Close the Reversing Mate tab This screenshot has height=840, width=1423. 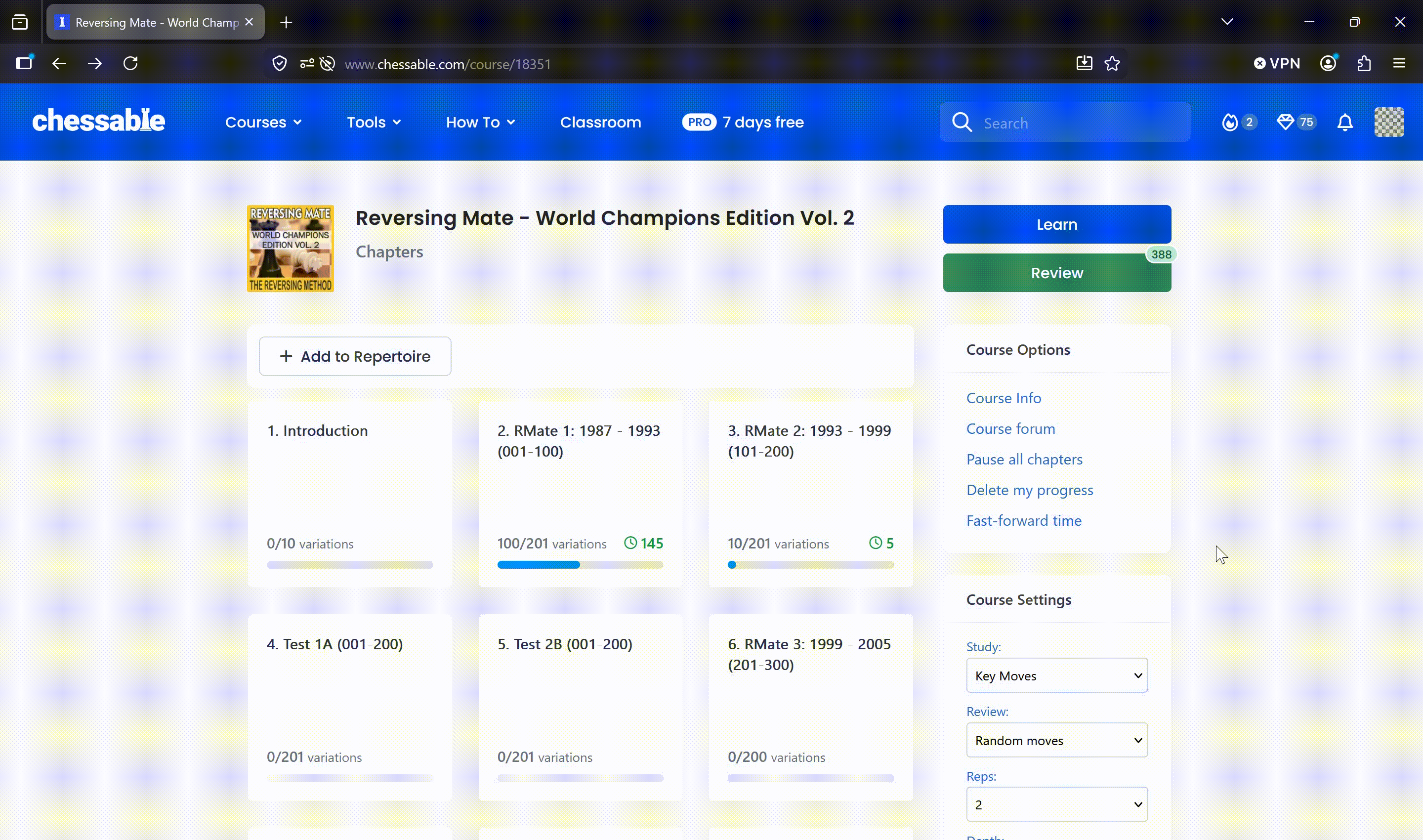click(x=249, y=22)
